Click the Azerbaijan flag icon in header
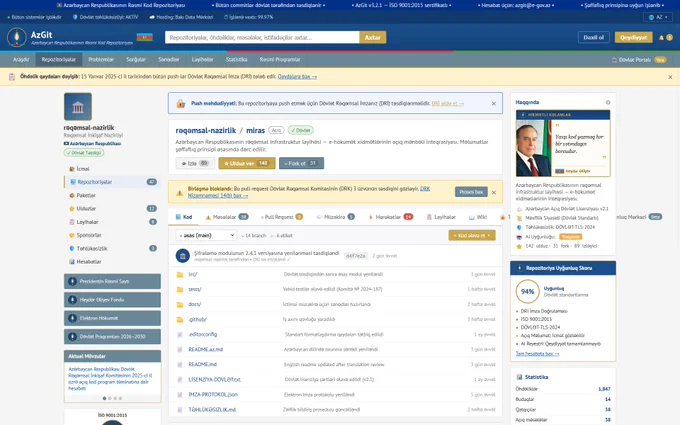Image resolution: width=680 pixels, height=425 pixels. click(144, 37)
